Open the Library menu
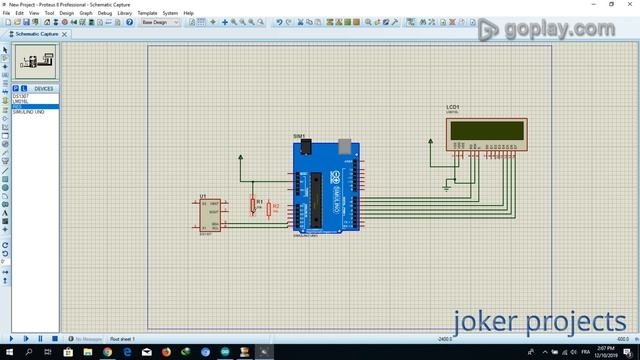The image size is (640, 360). (124, 13)
